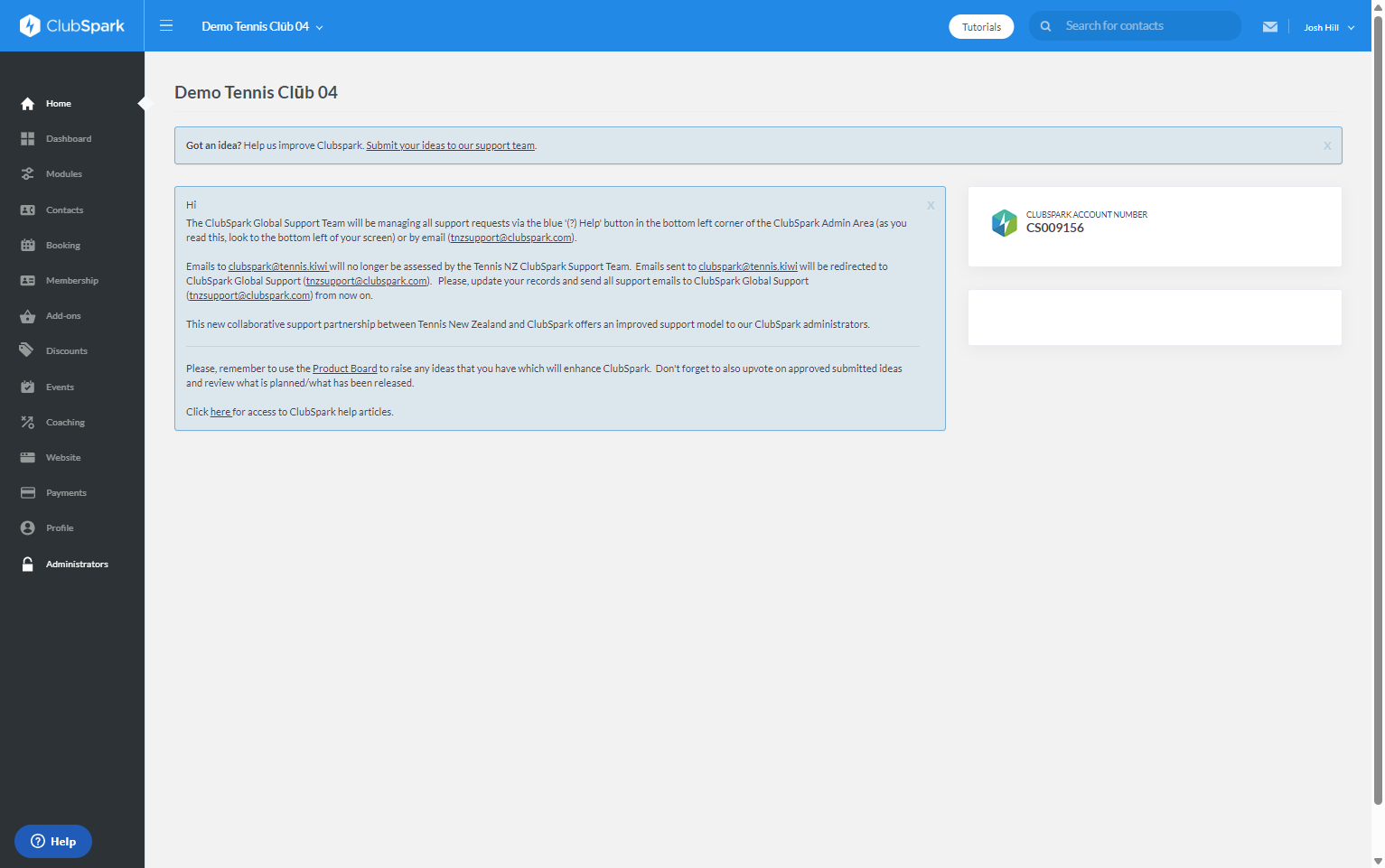Select the Website browser icon
The image size is (1385, 868).
[x=28, y=458]
